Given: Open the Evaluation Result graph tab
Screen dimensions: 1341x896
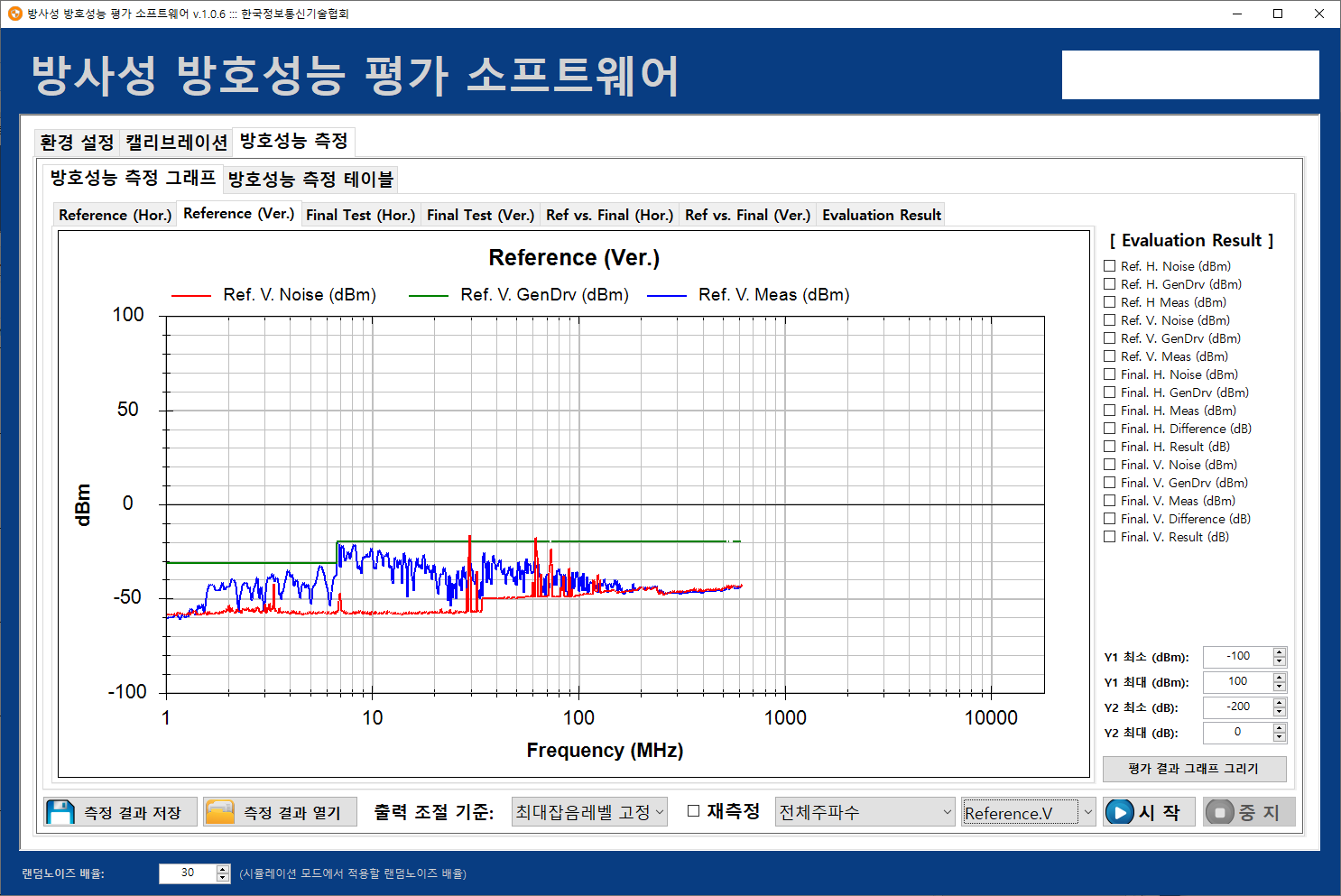Looking at the screenshot, I should click(x=881, y=215).
